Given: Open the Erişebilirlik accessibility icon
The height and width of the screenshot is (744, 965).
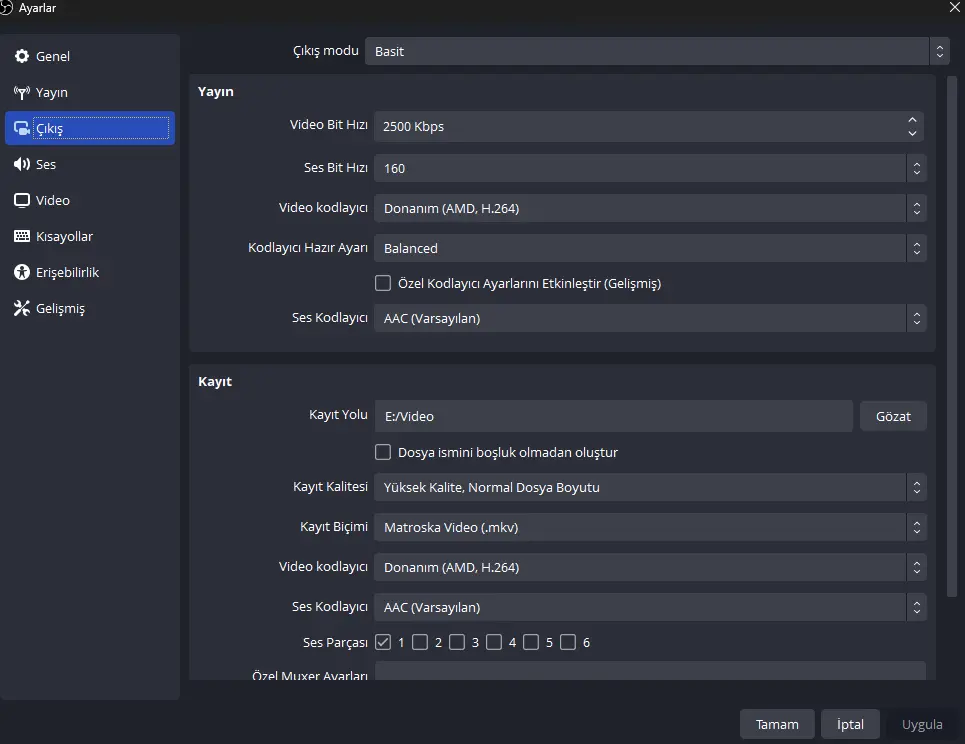Looking at the screenshot, I should [x=22, y=273].
